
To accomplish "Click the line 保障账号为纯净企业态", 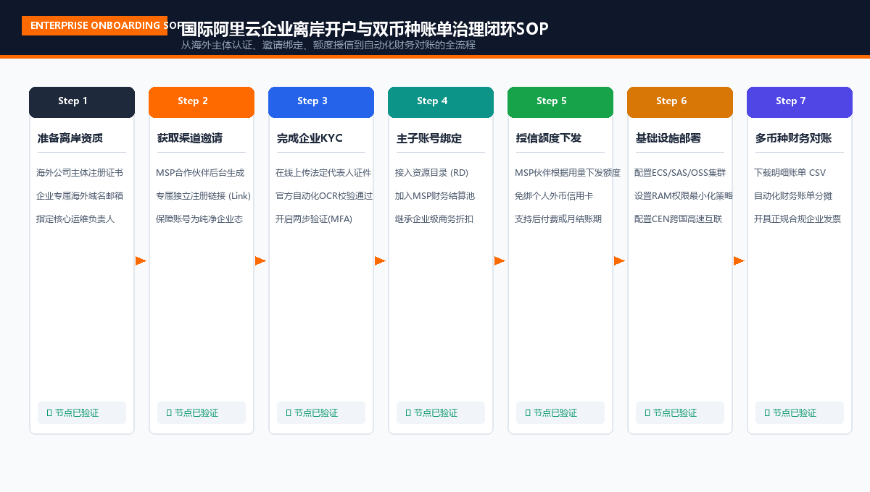I will (x=199, y=219).
